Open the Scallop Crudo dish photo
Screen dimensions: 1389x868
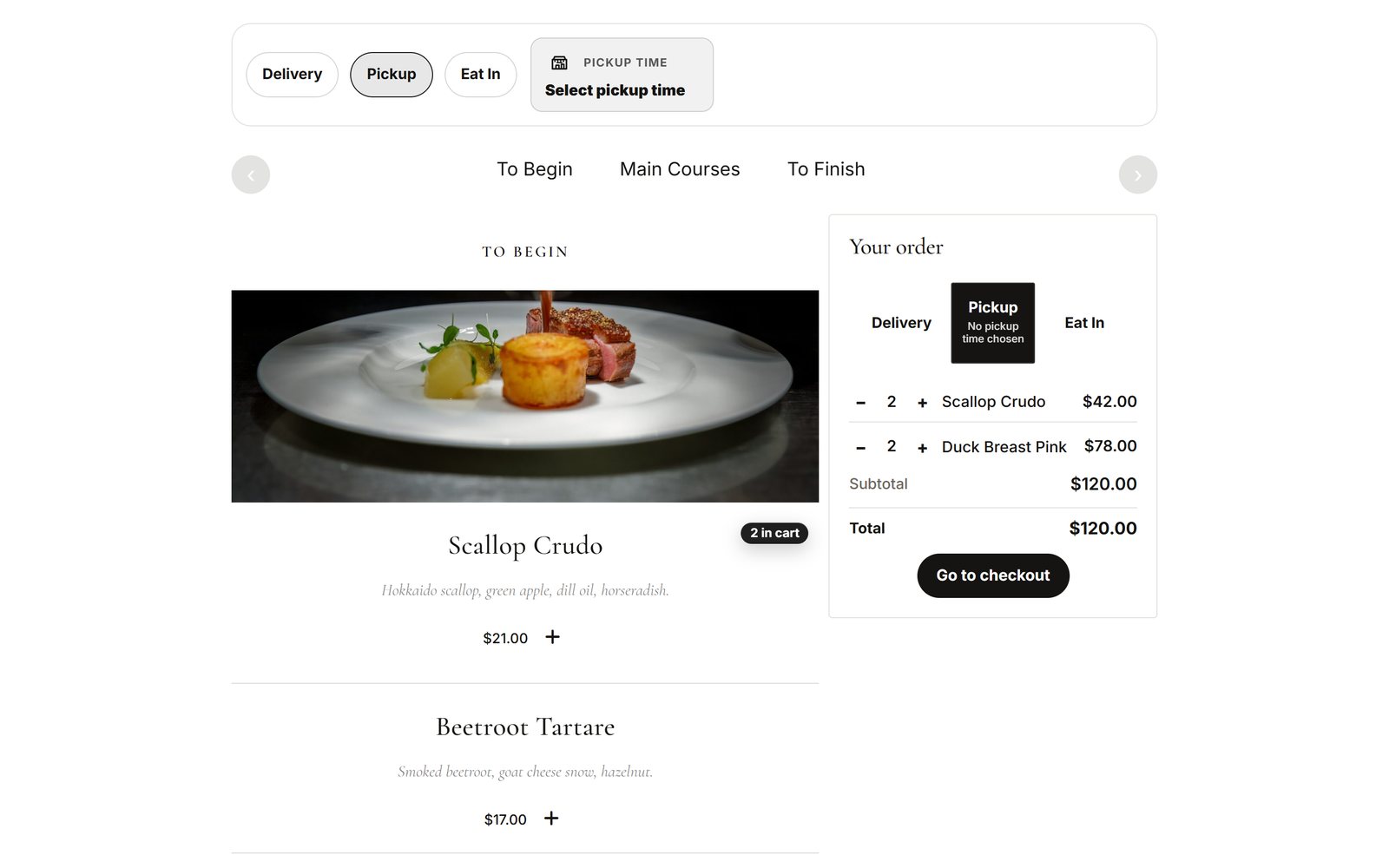pyautogui.click(x=525, y=396)
